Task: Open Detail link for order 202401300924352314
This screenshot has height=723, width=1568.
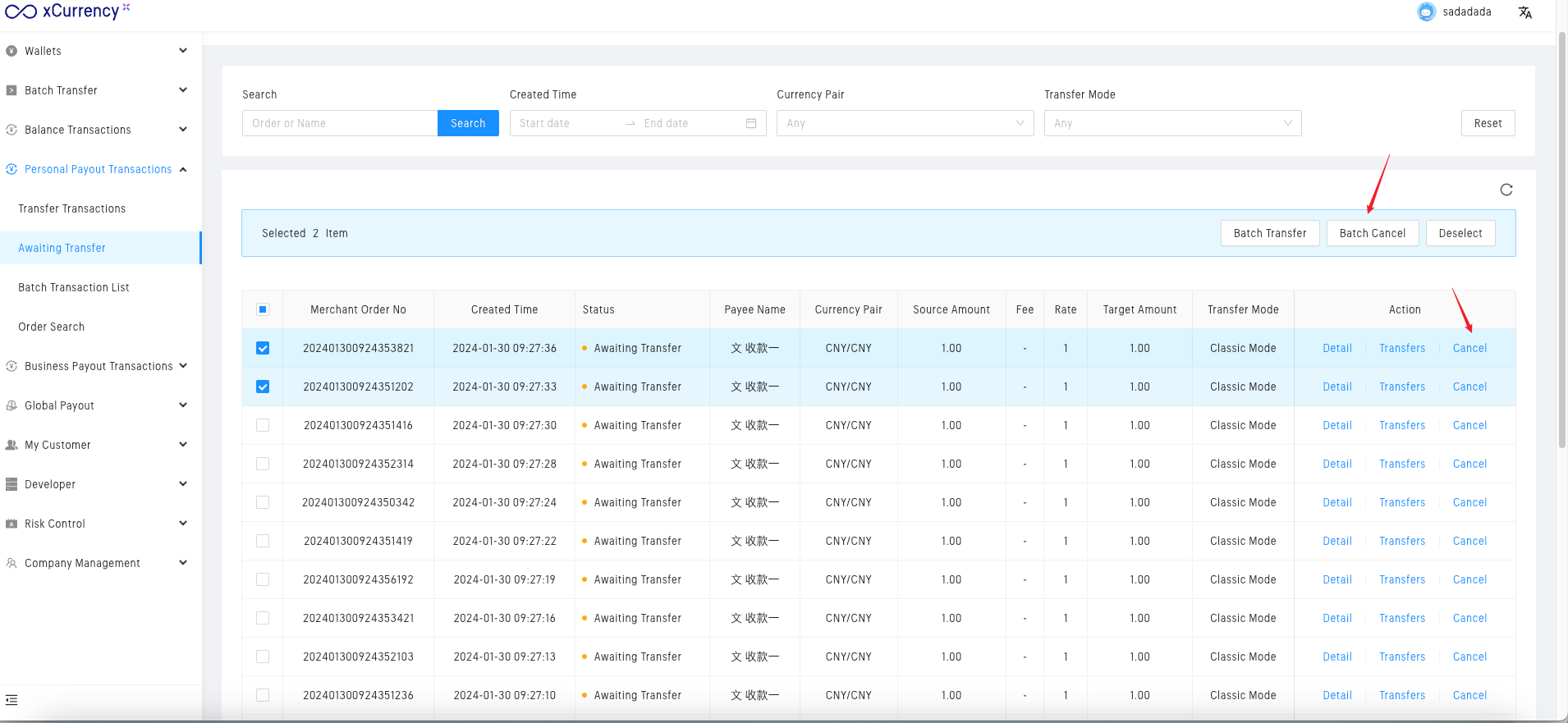Action: pos(1336,464)
